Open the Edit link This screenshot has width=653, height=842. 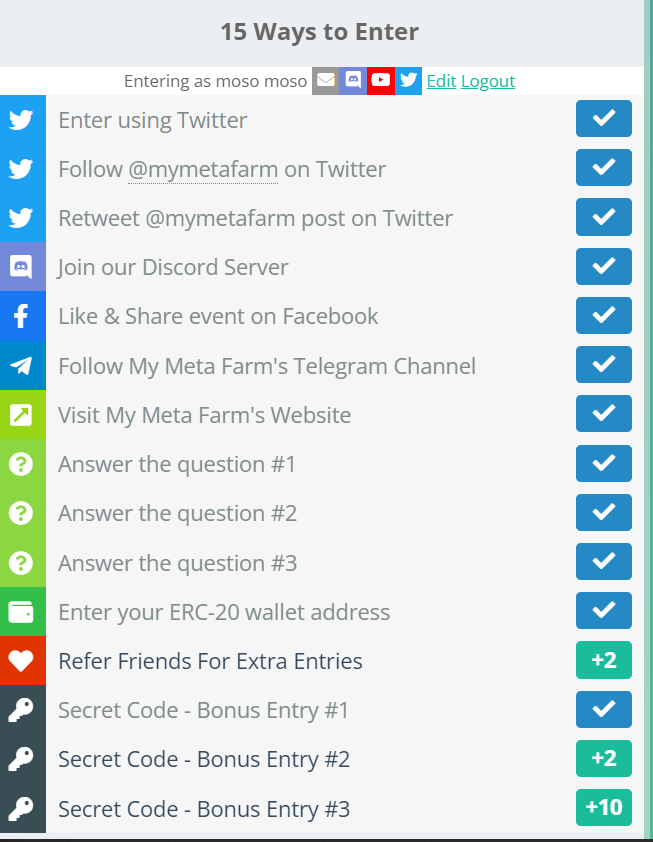pos(441,81)
